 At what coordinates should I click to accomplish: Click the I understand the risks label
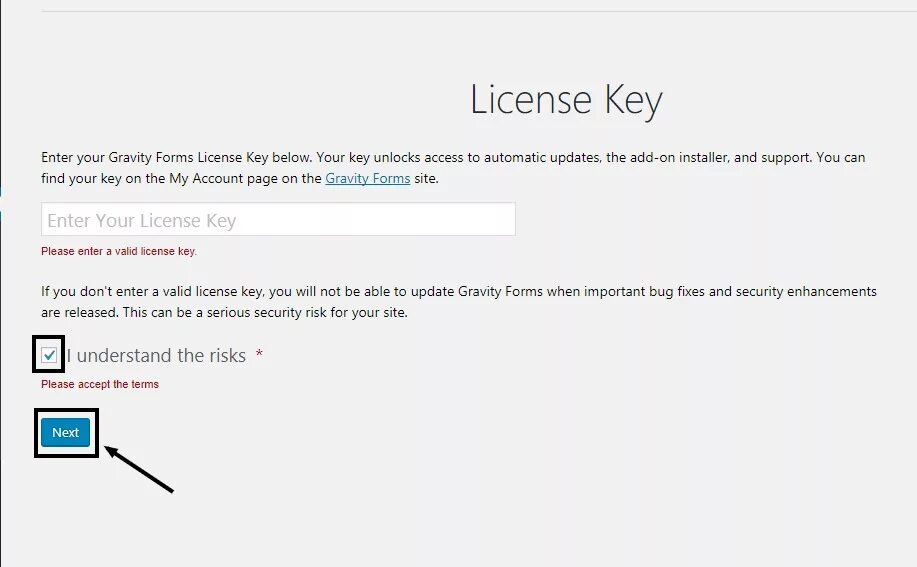pos(156,355)
